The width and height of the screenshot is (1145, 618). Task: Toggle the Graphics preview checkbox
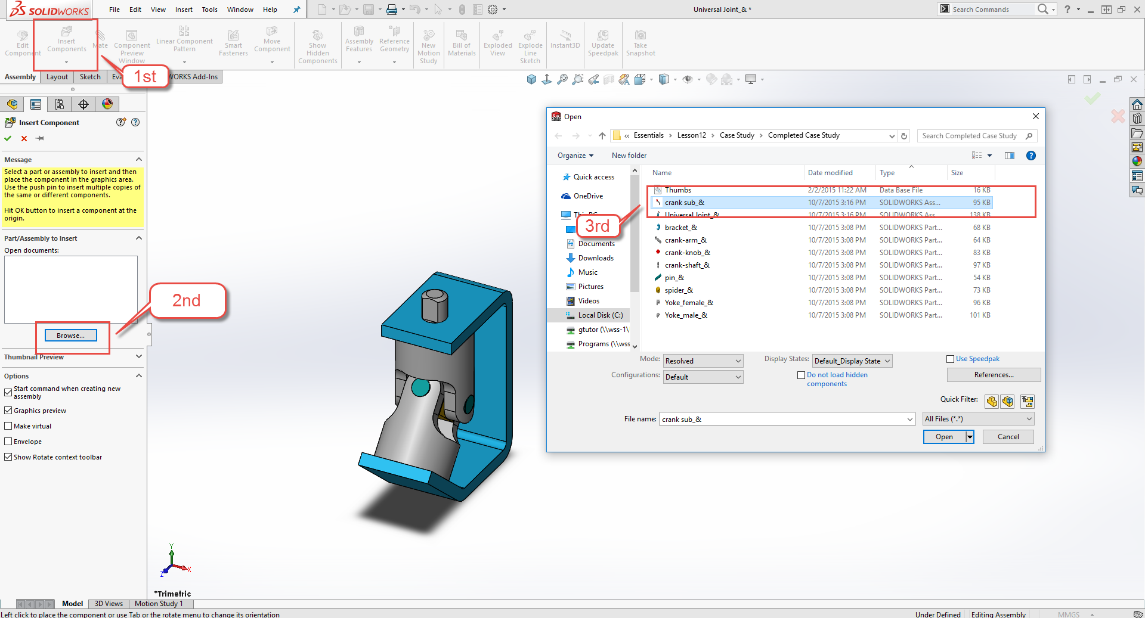pos(9,410)
